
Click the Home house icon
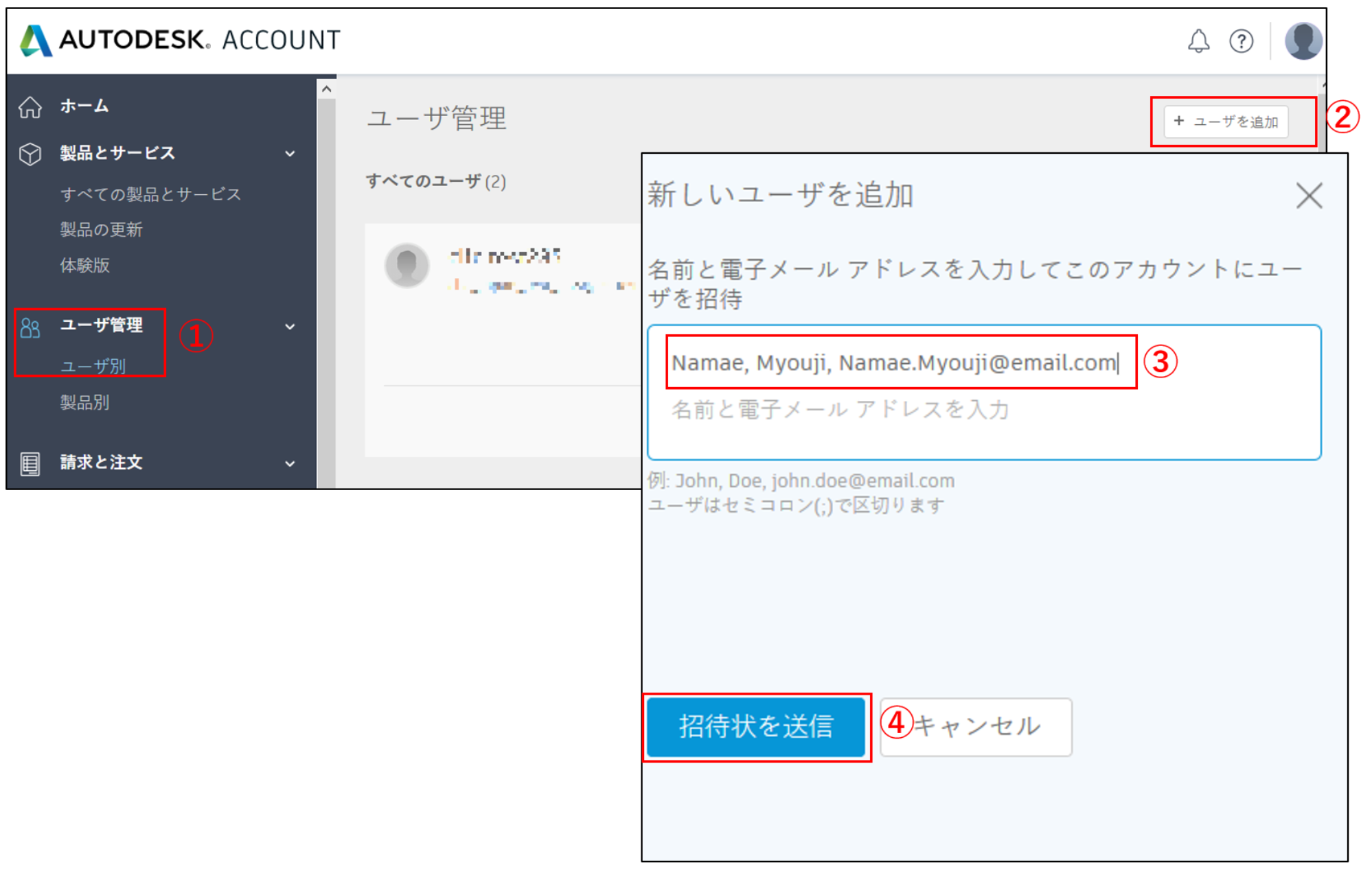pos(30,107)
